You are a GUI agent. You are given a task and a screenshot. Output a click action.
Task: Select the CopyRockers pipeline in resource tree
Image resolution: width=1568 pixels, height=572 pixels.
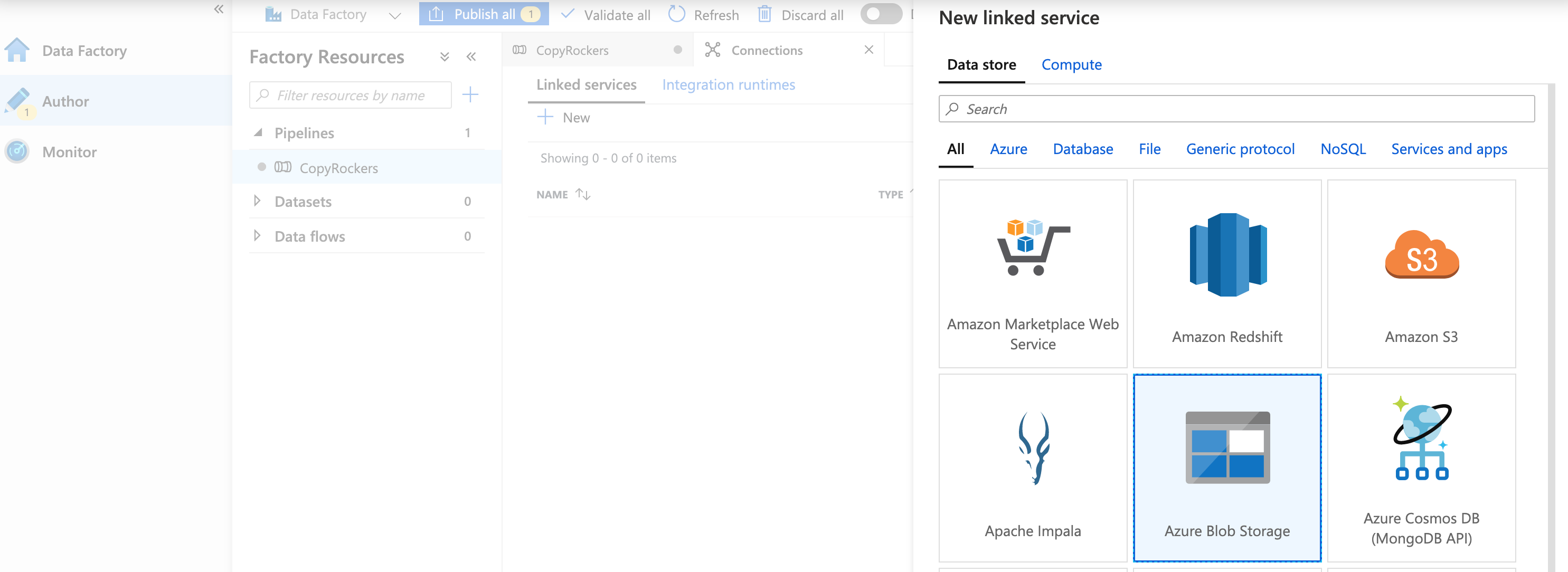coord(367,168)
